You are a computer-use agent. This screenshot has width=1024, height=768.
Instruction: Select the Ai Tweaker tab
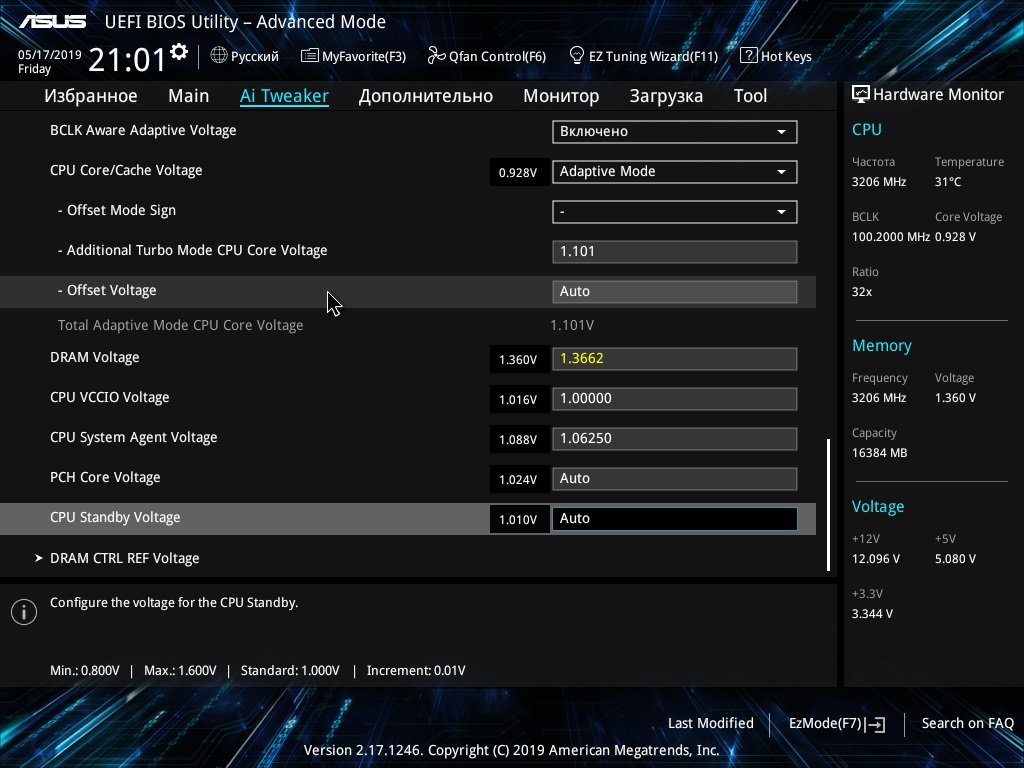tap(284, 96)
